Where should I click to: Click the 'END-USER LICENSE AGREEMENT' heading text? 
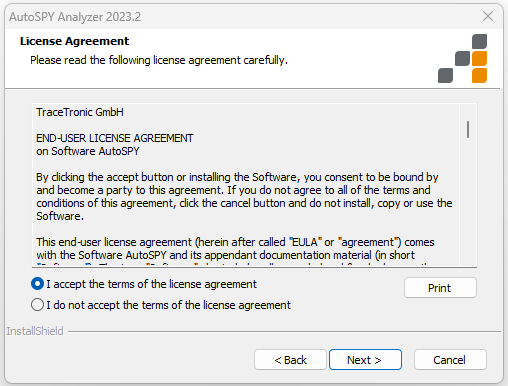point(115,138)
